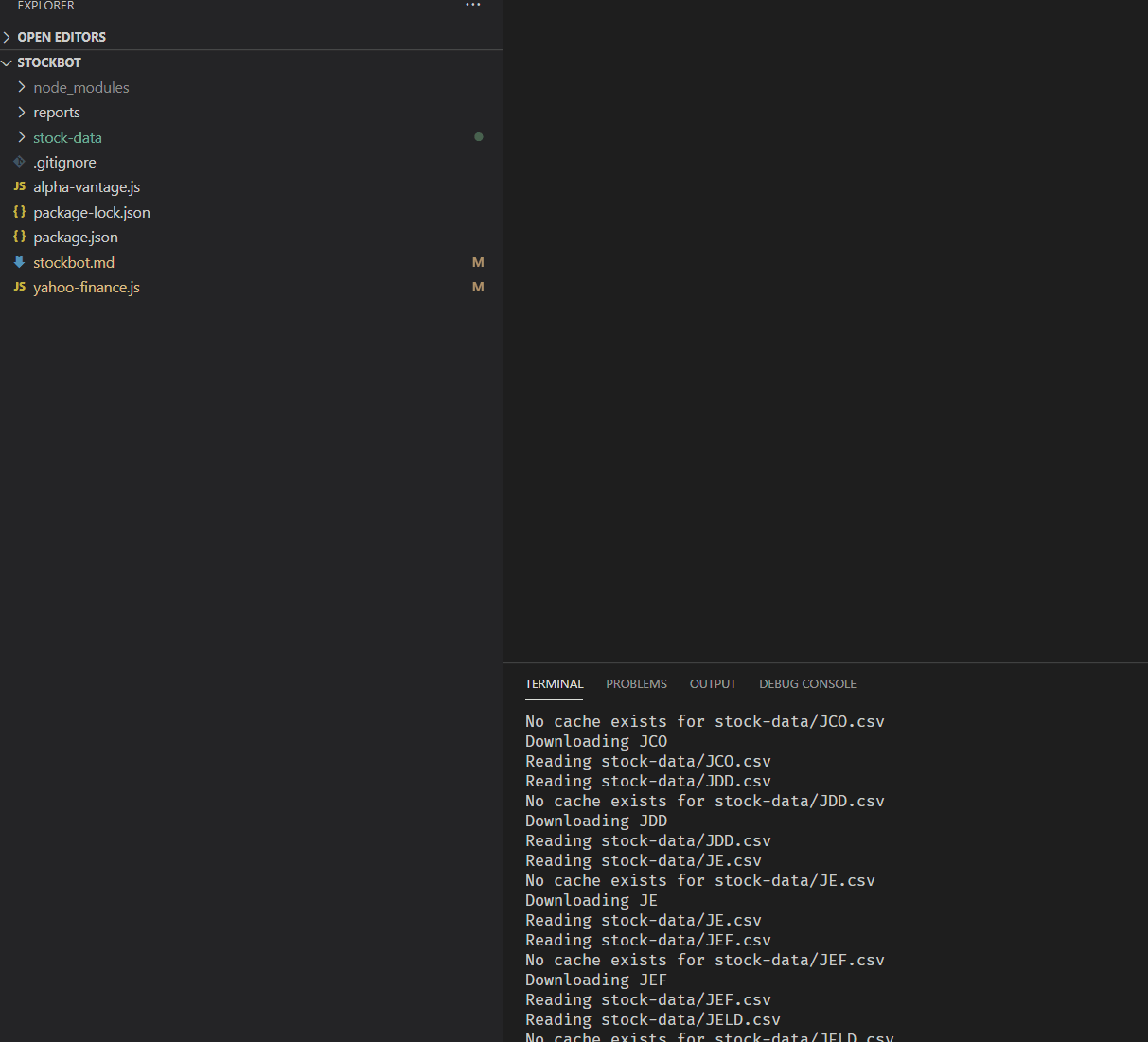Click 'No cache exists for stock-data/JEF.csv'

[705, 960]
